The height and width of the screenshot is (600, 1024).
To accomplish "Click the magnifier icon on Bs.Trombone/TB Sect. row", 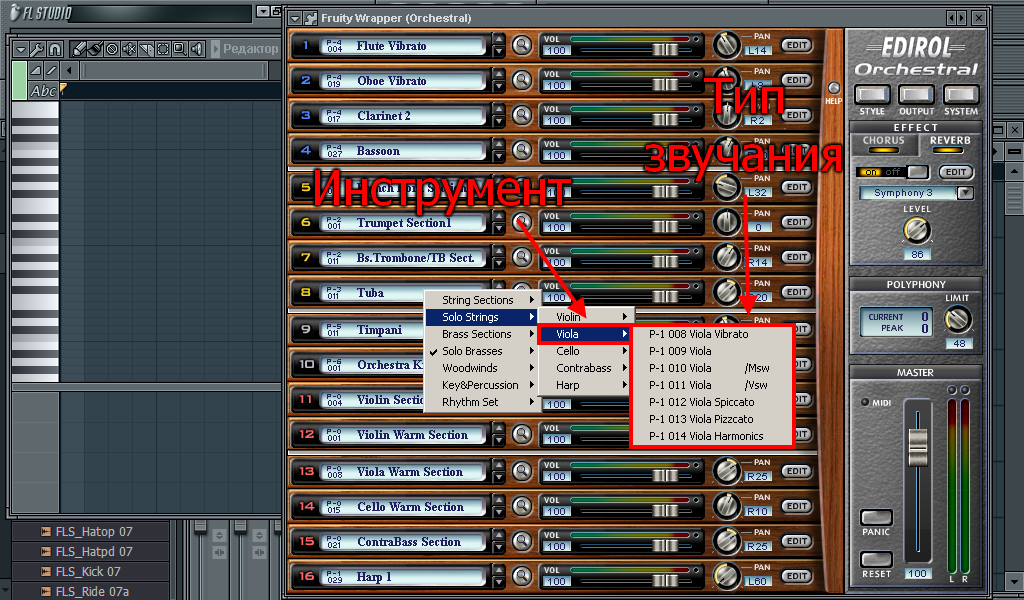I will point(521,257).
